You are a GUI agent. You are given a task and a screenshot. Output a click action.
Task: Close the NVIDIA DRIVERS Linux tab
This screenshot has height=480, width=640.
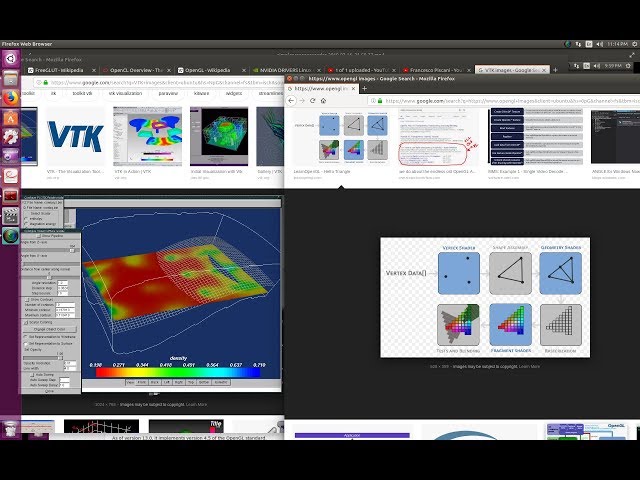click(319, 70)
